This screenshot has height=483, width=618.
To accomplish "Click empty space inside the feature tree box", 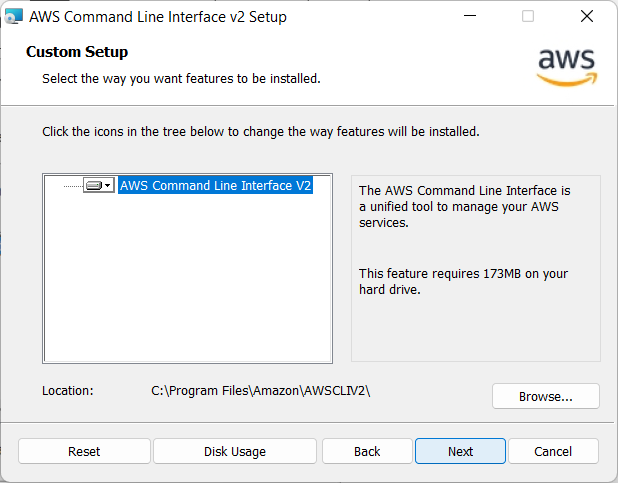I will [187, 290].
